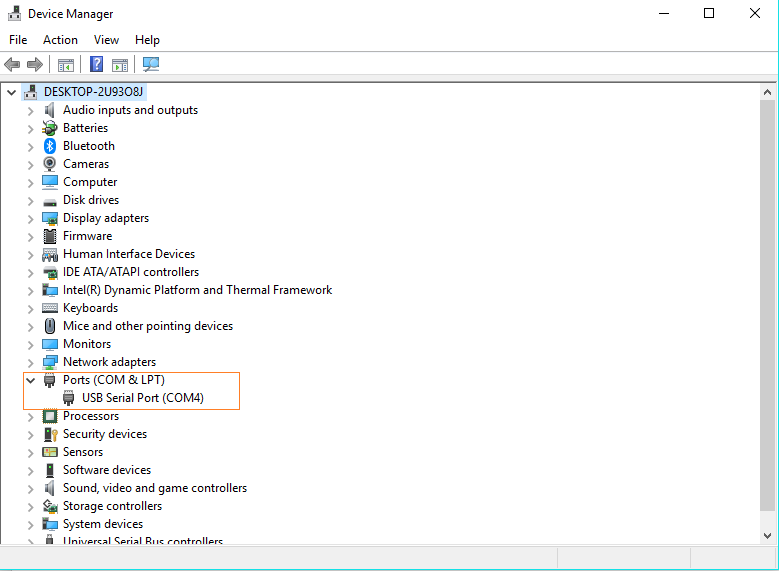Select Sound, video and game controllers
This screenshot has width=779, height=571.
coord(154,488)
